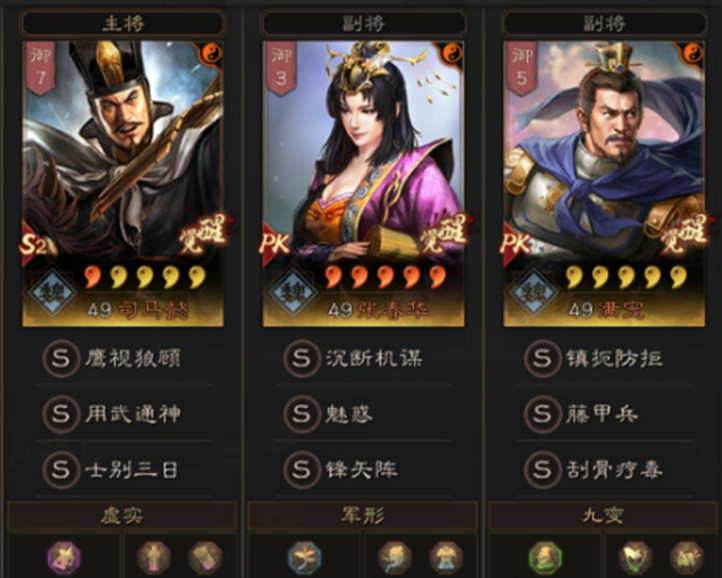
Task: Choose the 藤甲兵 skill
Action: click(604, 414)
